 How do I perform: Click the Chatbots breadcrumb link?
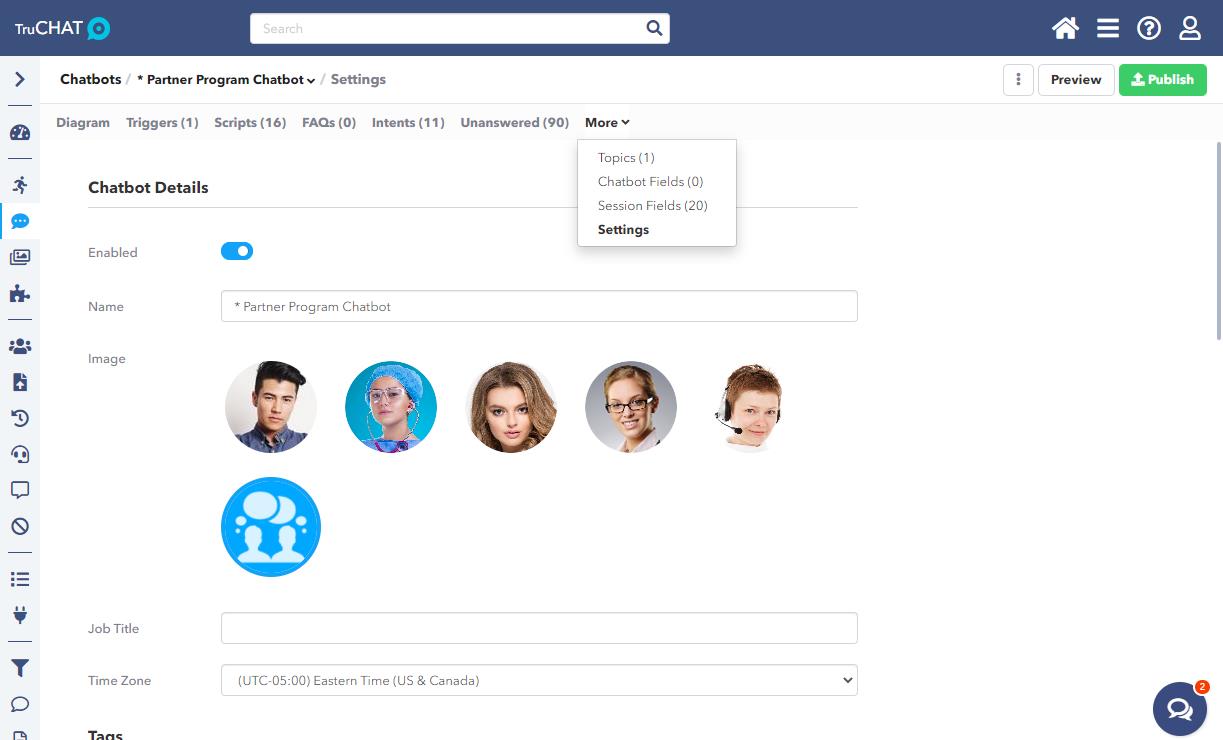click(90, 79)
